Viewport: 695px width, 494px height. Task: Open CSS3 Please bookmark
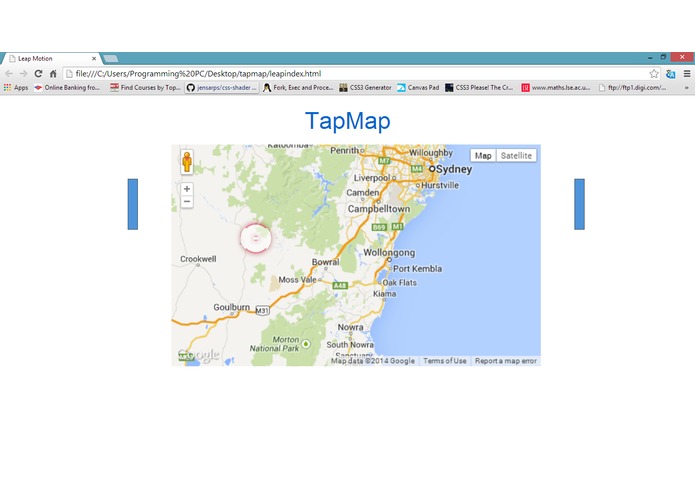(x=479, y=88)
